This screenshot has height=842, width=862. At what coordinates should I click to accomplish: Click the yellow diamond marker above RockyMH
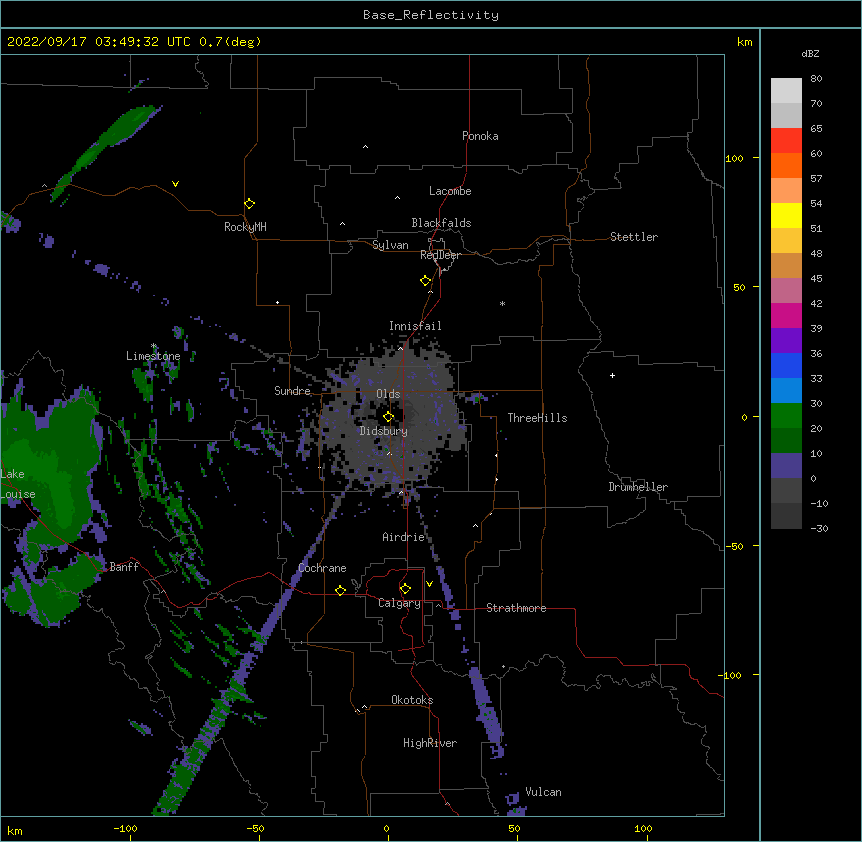coord(250,204)
